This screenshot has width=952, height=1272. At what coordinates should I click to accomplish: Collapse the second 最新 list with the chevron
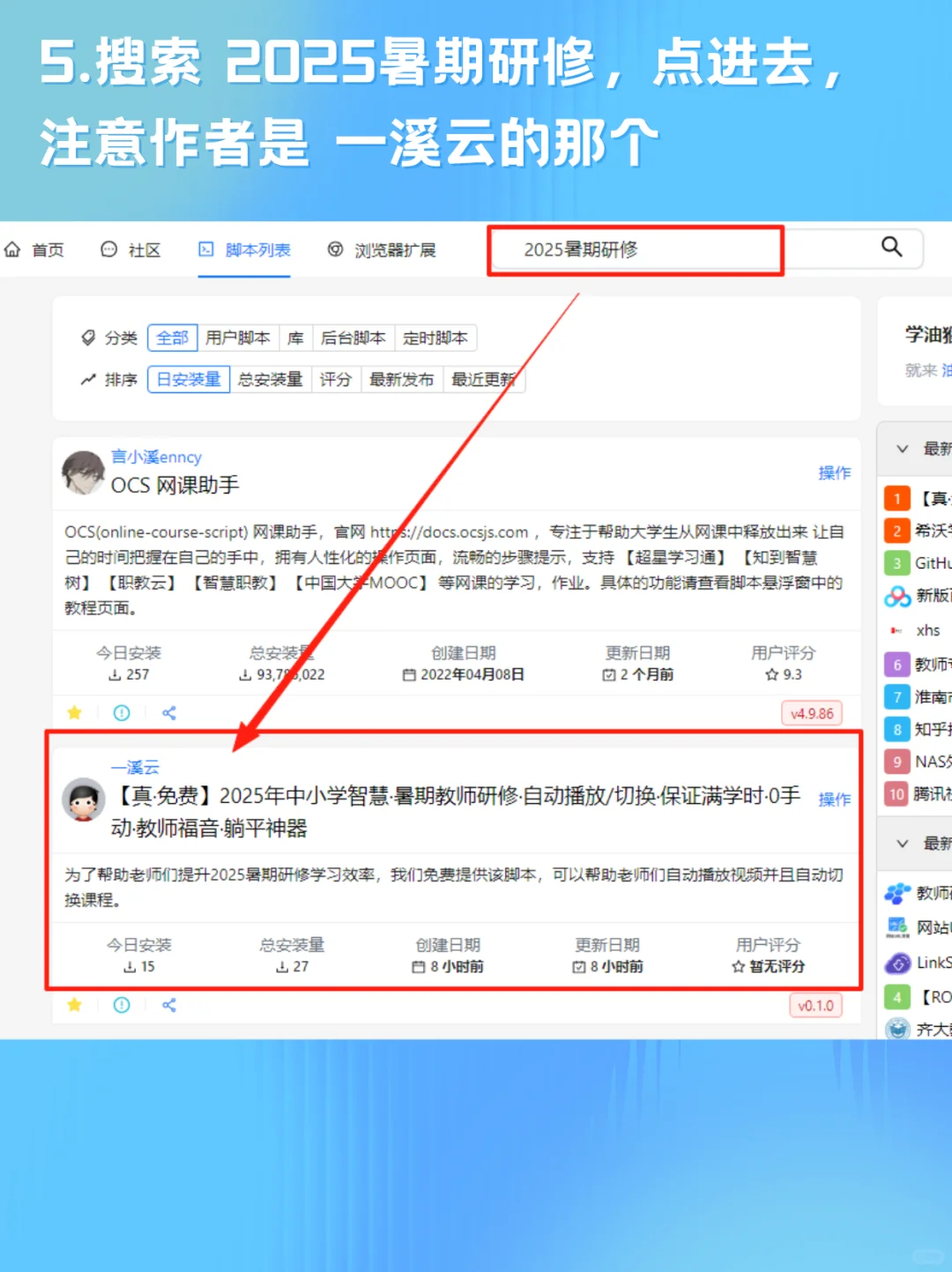click(902, 844)
